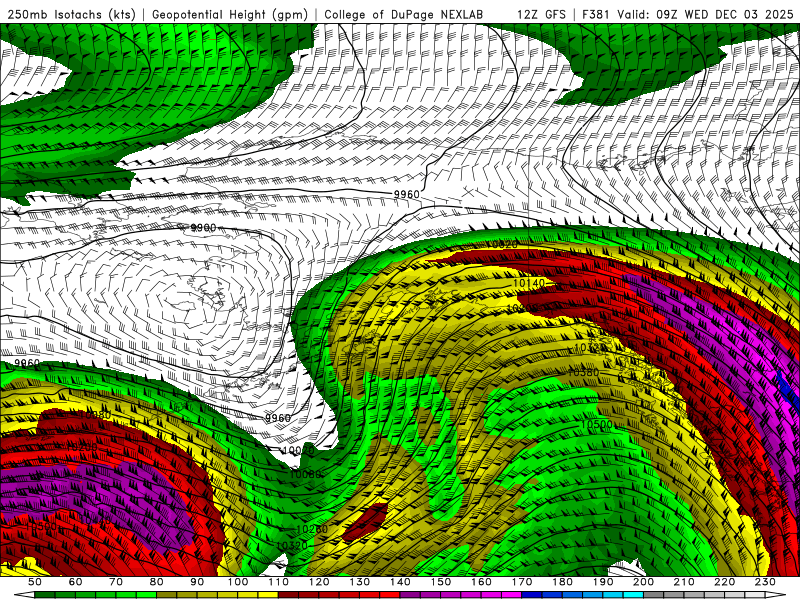Click the dark blue swatch right of 170

pyautogui.click(x=532, y=595)
